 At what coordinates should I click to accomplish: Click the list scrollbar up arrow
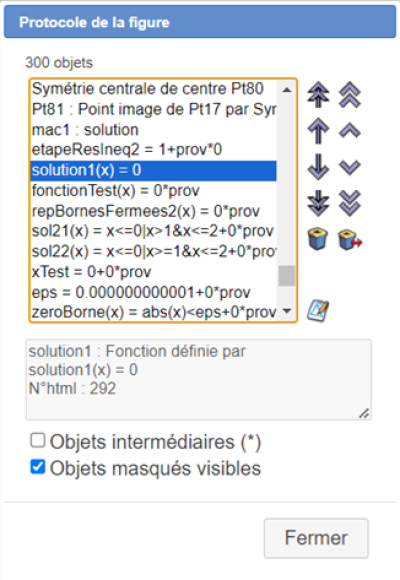point(287,90)
